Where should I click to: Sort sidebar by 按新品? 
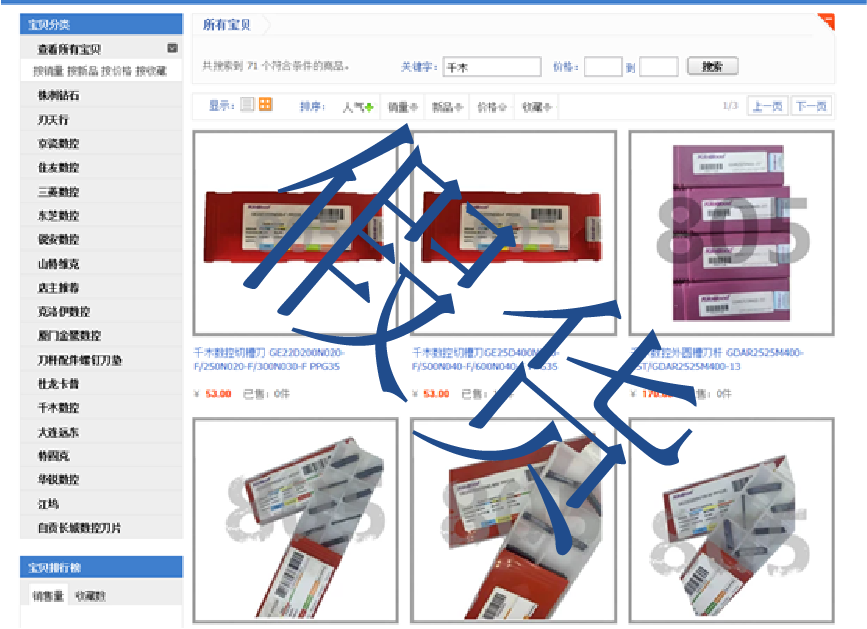(82, 71)
